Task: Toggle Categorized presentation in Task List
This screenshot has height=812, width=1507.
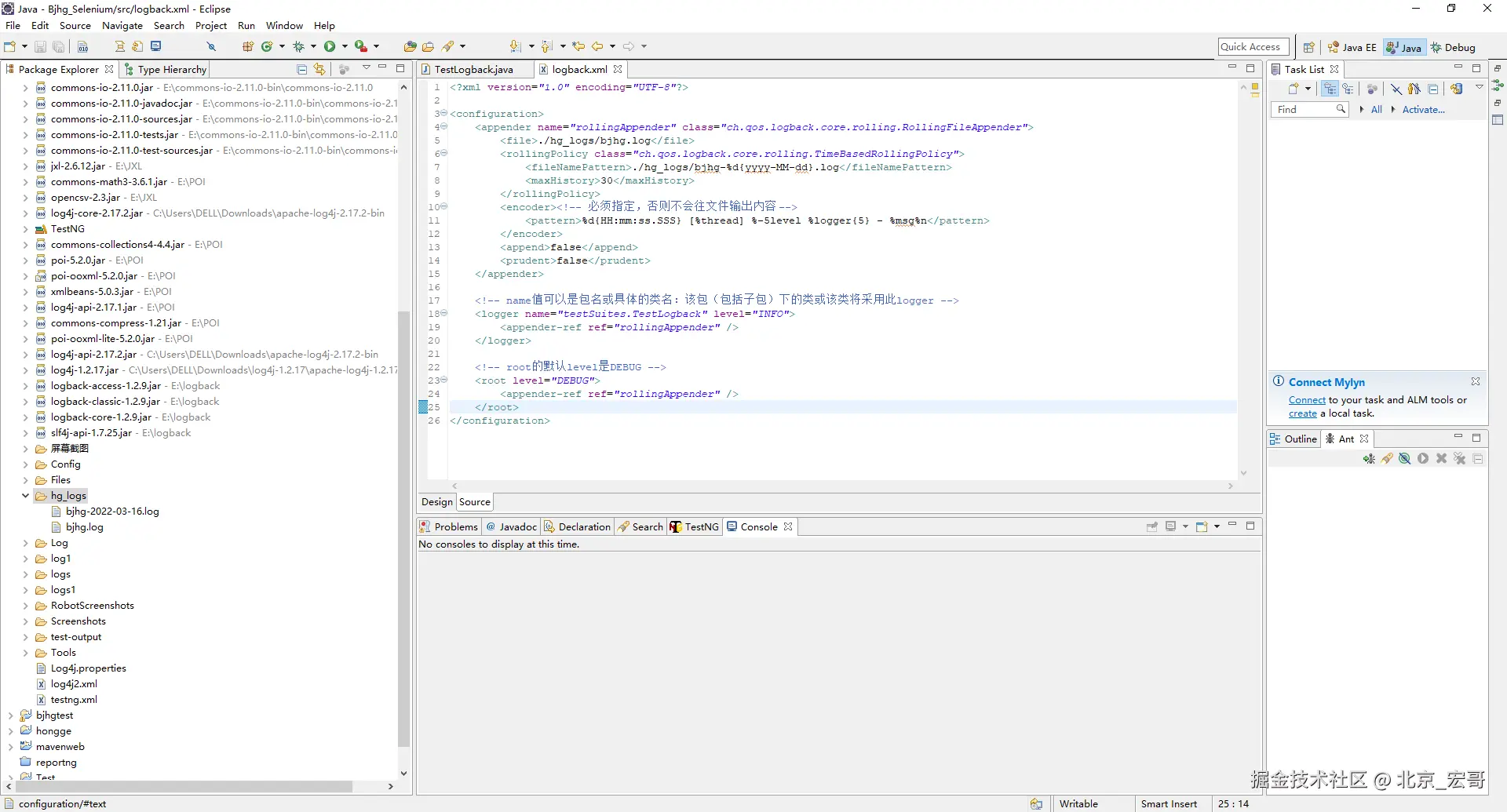Action: (x=1330, y=89)
